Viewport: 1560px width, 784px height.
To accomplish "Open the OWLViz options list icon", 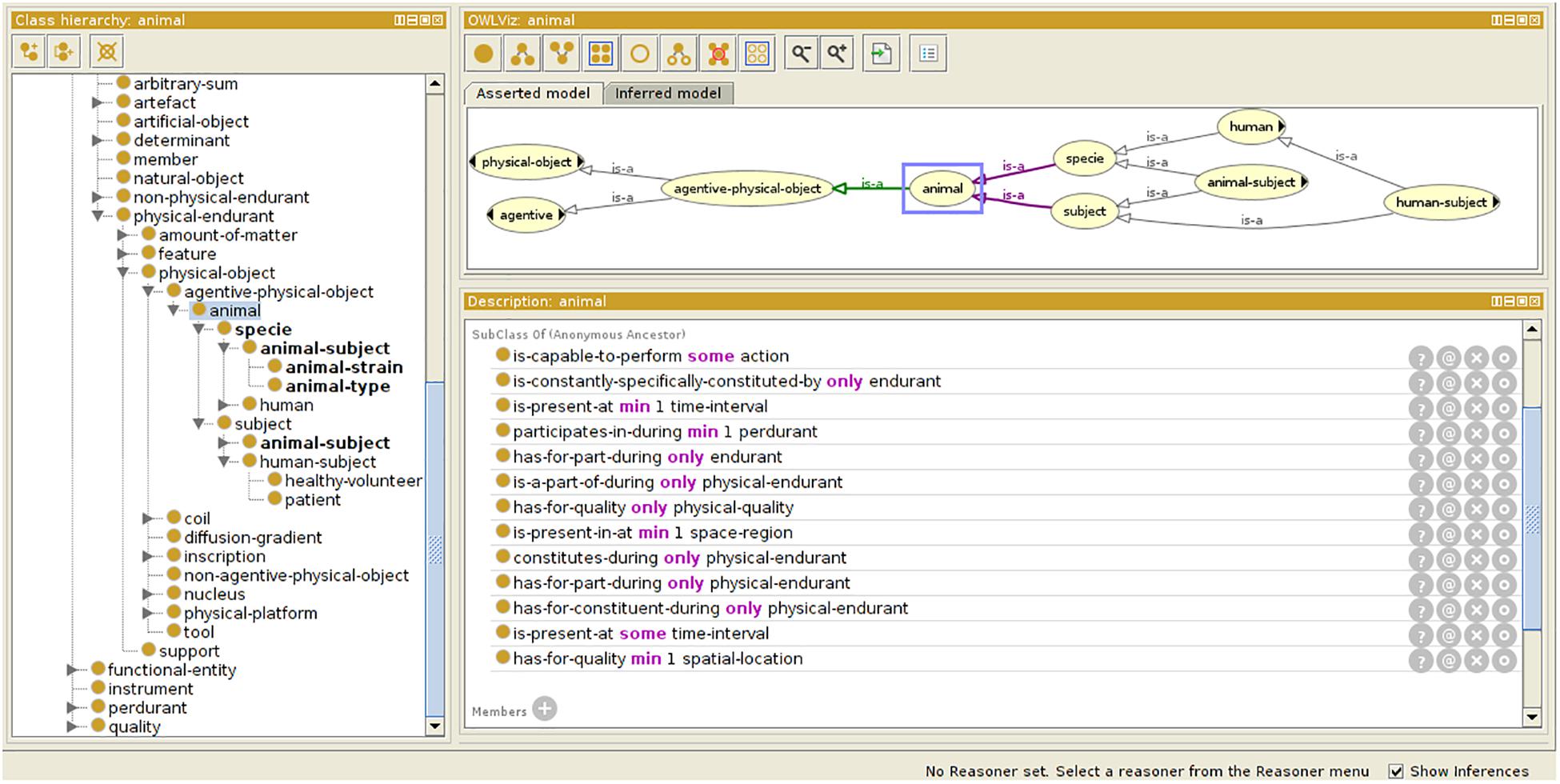I will (928, 54).
